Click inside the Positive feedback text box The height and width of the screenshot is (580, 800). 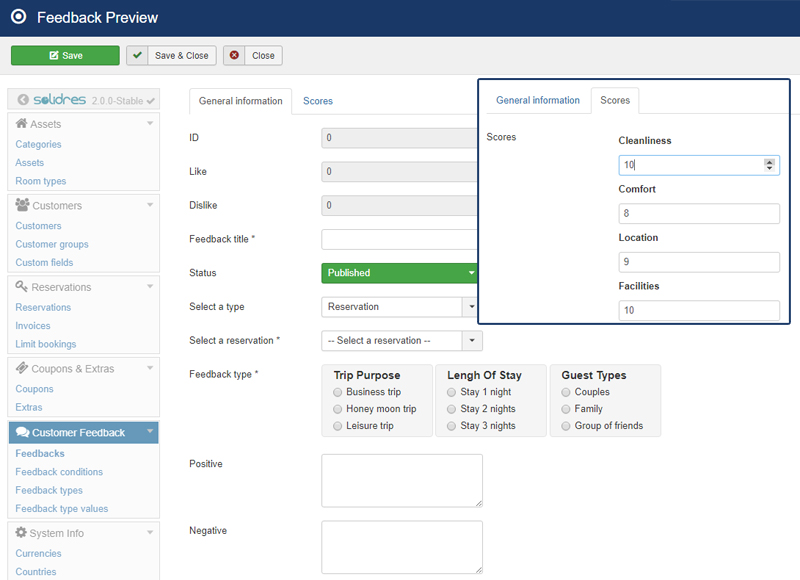tap(400, 480)
